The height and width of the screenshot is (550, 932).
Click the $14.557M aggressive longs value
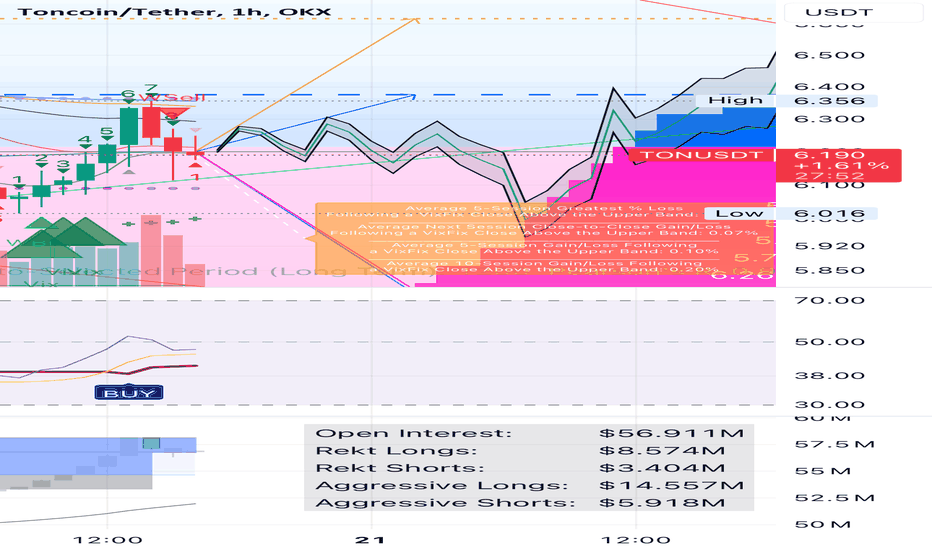point(672,486)
